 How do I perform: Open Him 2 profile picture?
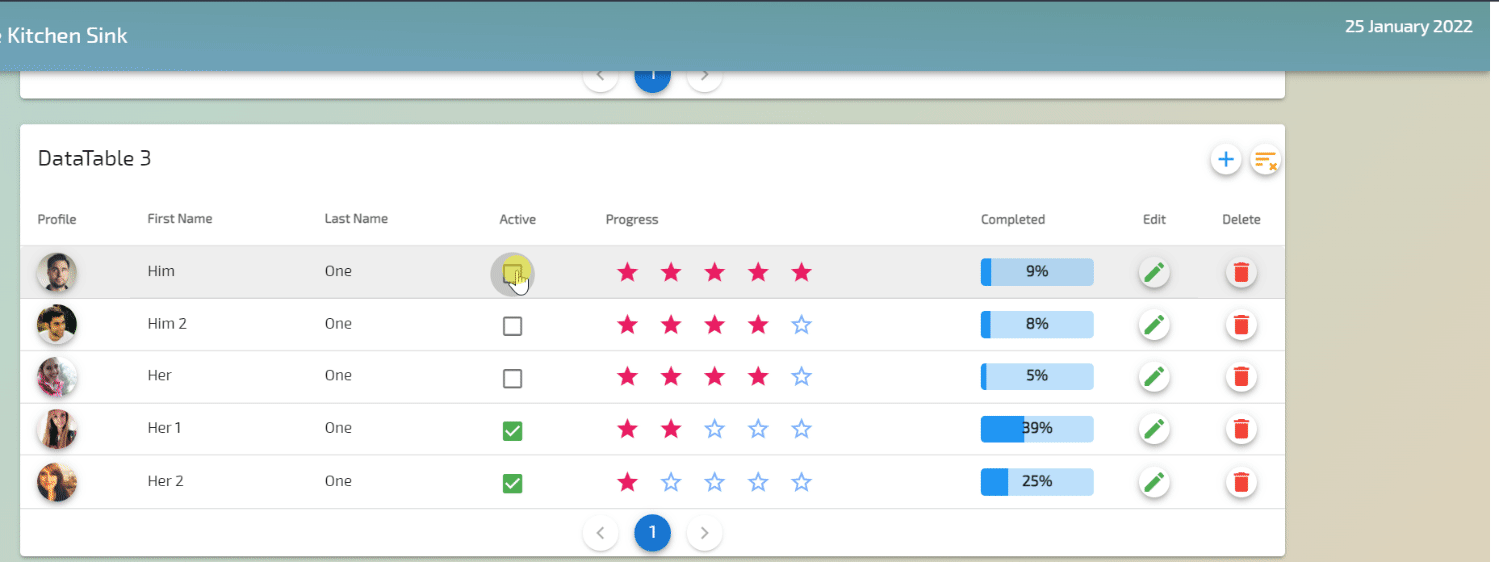[57, 324]
